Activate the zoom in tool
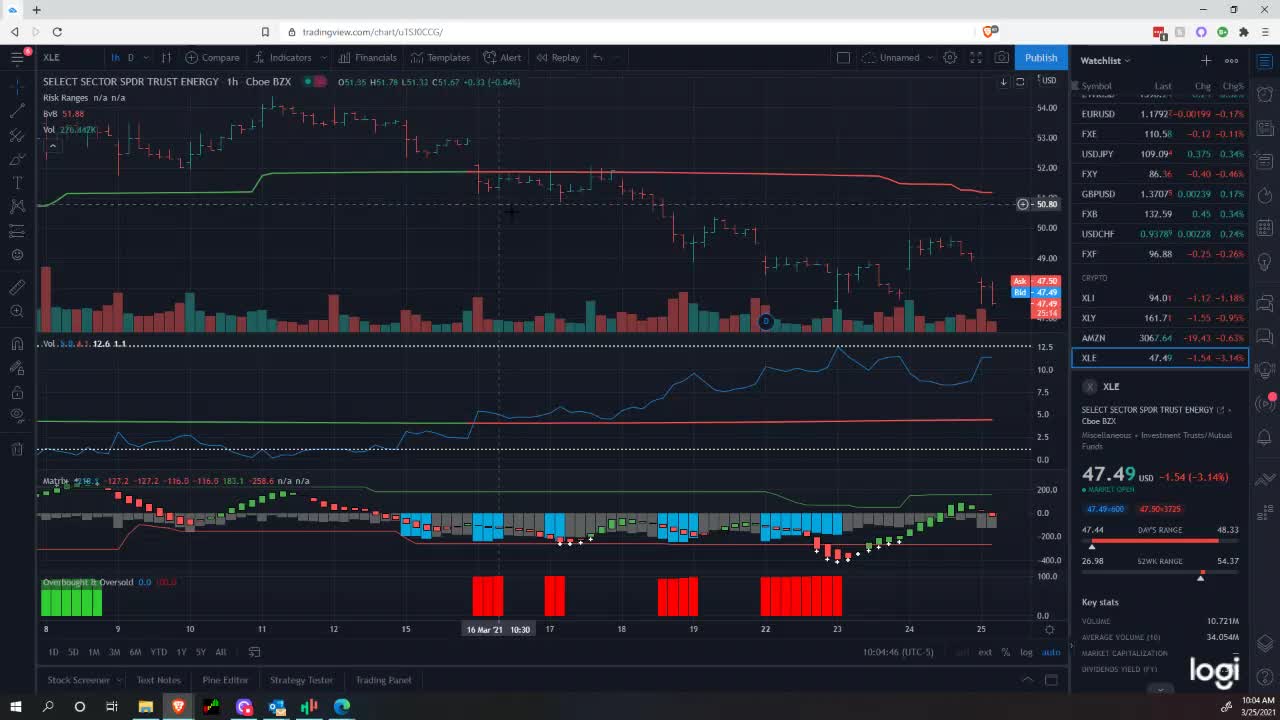This screenshot has height=720, width=1280. click(x=17, y=312)
